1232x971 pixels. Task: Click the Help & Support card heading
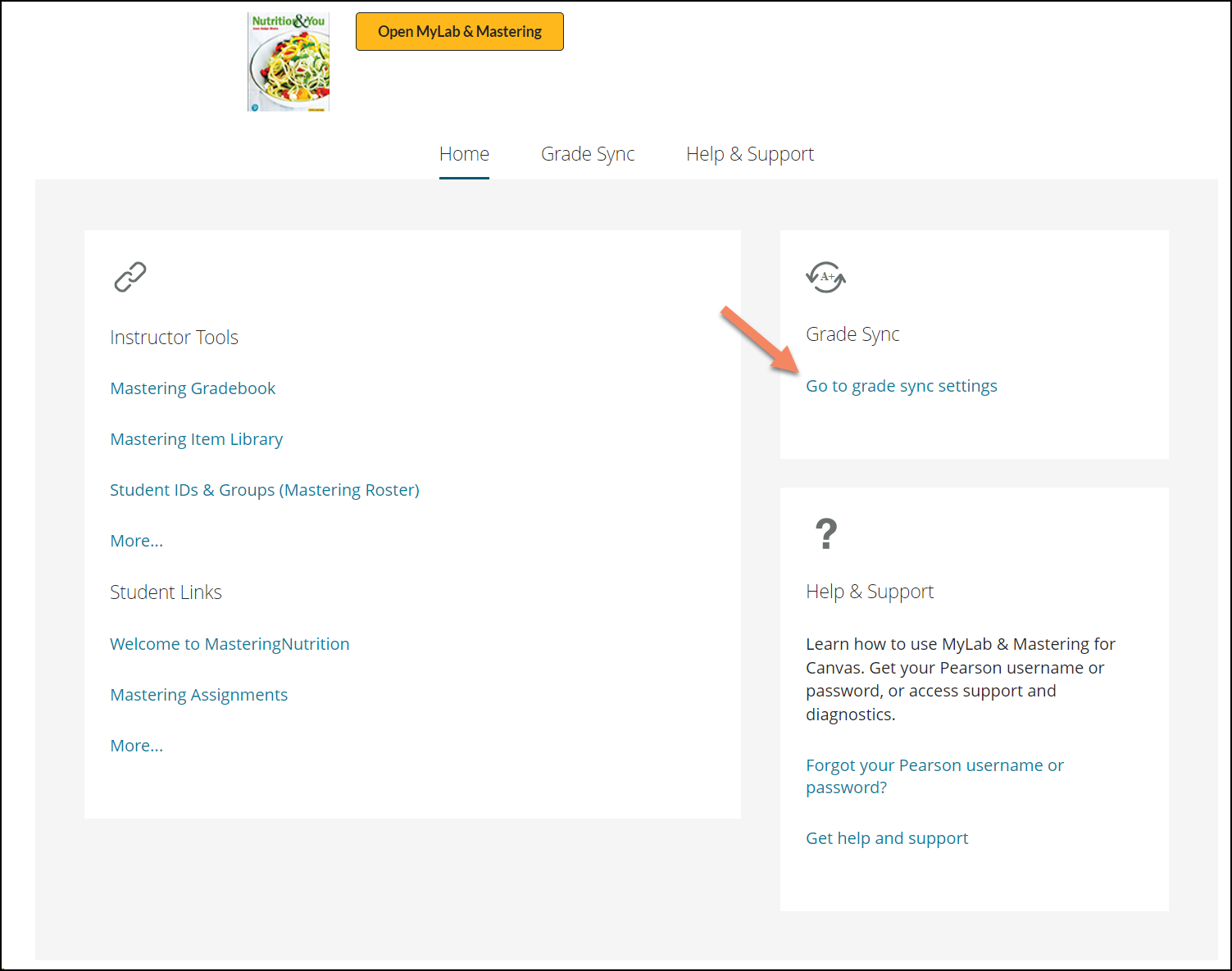(870, 592)
